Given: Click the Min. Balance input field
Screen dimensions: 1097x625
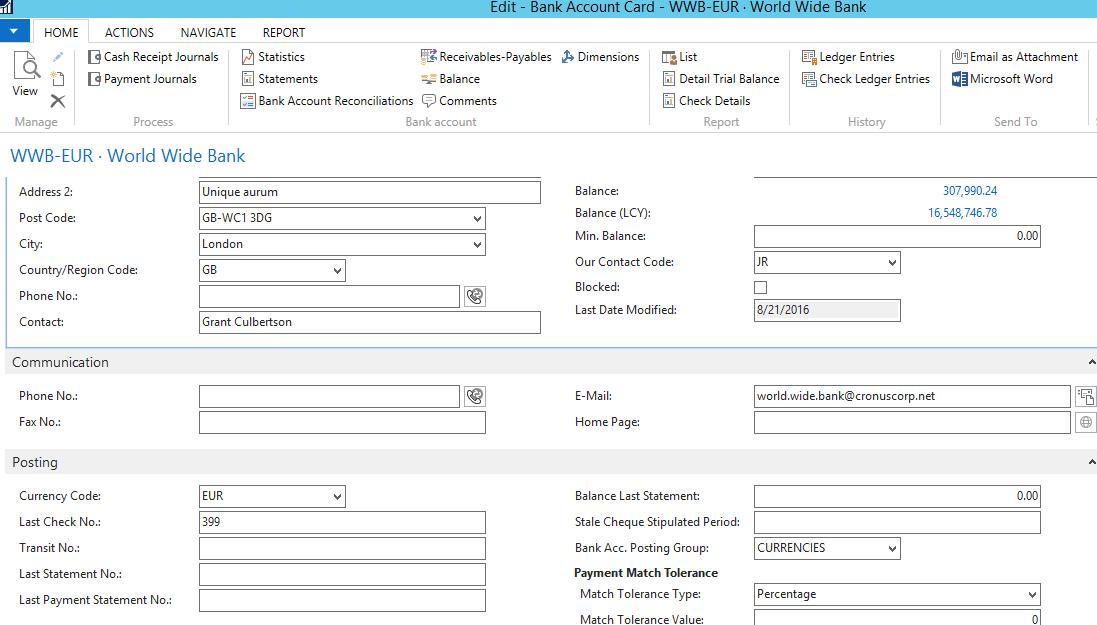Looking at the screenshot, I should pyautogui.click(x=897, y=237).
